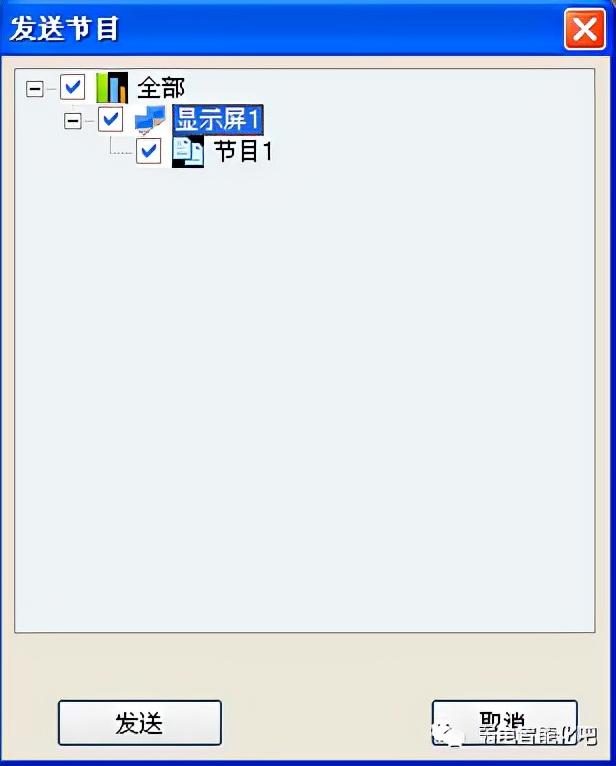This screenshot has height=766, width=616.
Task: Click blank footer area between 发送 and 取消
Action: click(x=326, y=723)
